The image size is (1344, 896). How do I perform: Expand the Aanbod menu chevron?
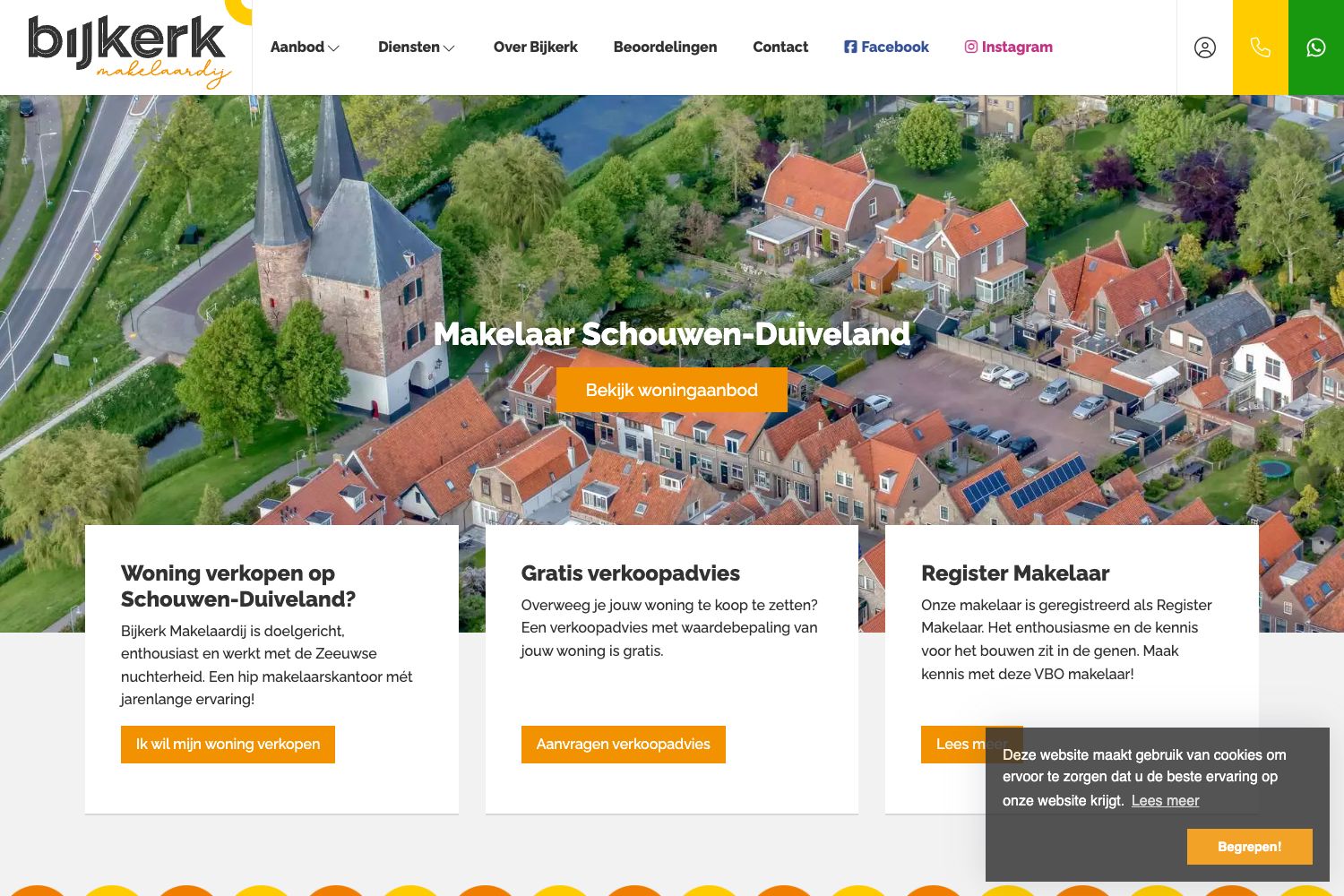[334, 48]
